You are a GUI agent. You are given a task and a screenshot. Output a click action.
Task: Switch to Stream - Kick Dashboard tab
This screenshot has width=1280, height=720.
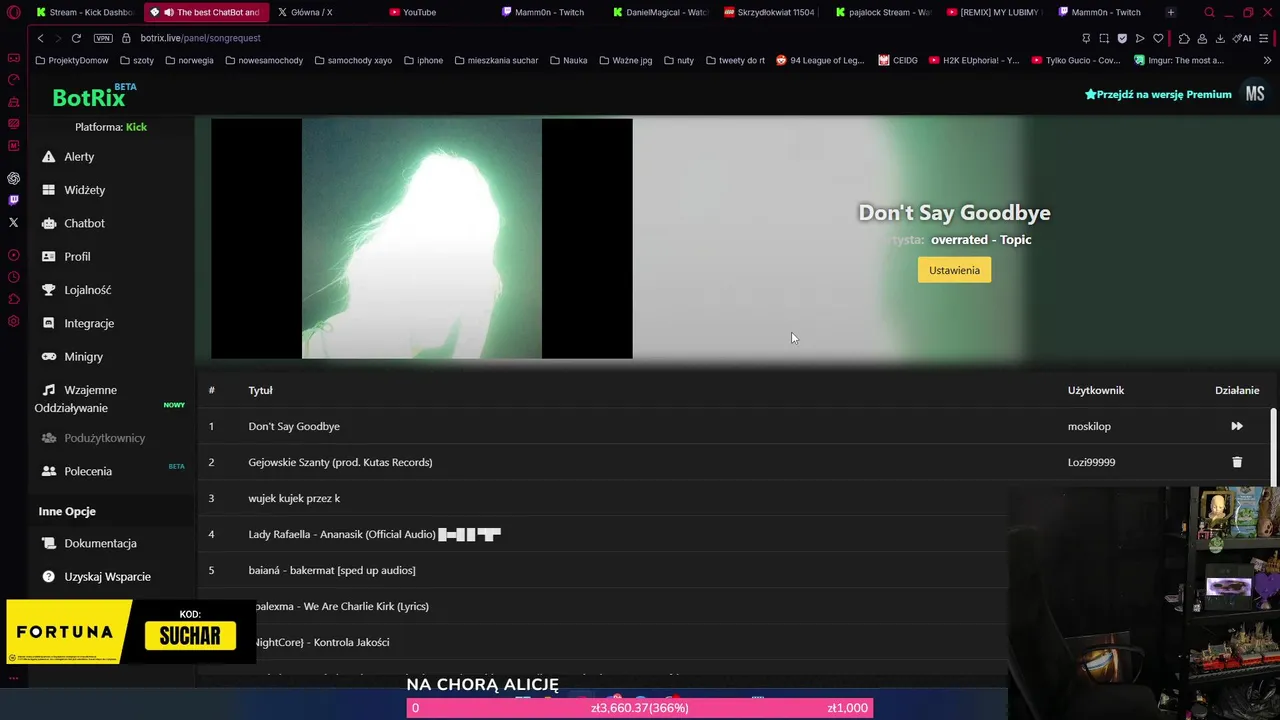[x=84, y=12]
